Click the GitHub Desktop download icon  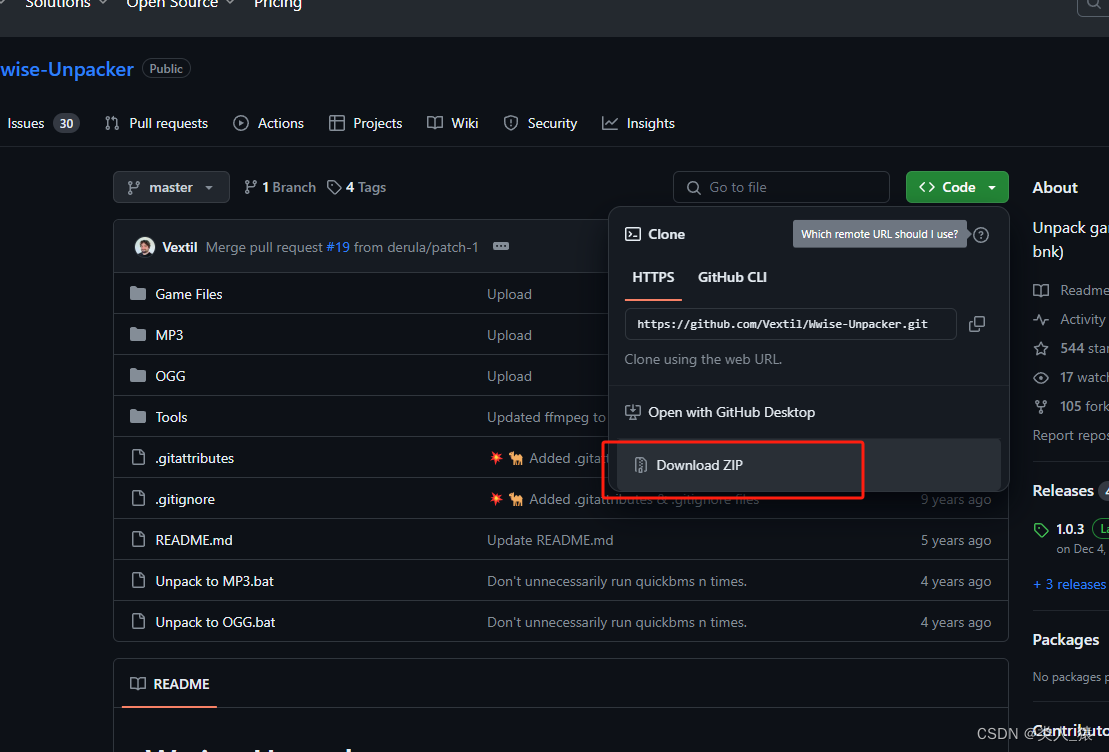633,412
